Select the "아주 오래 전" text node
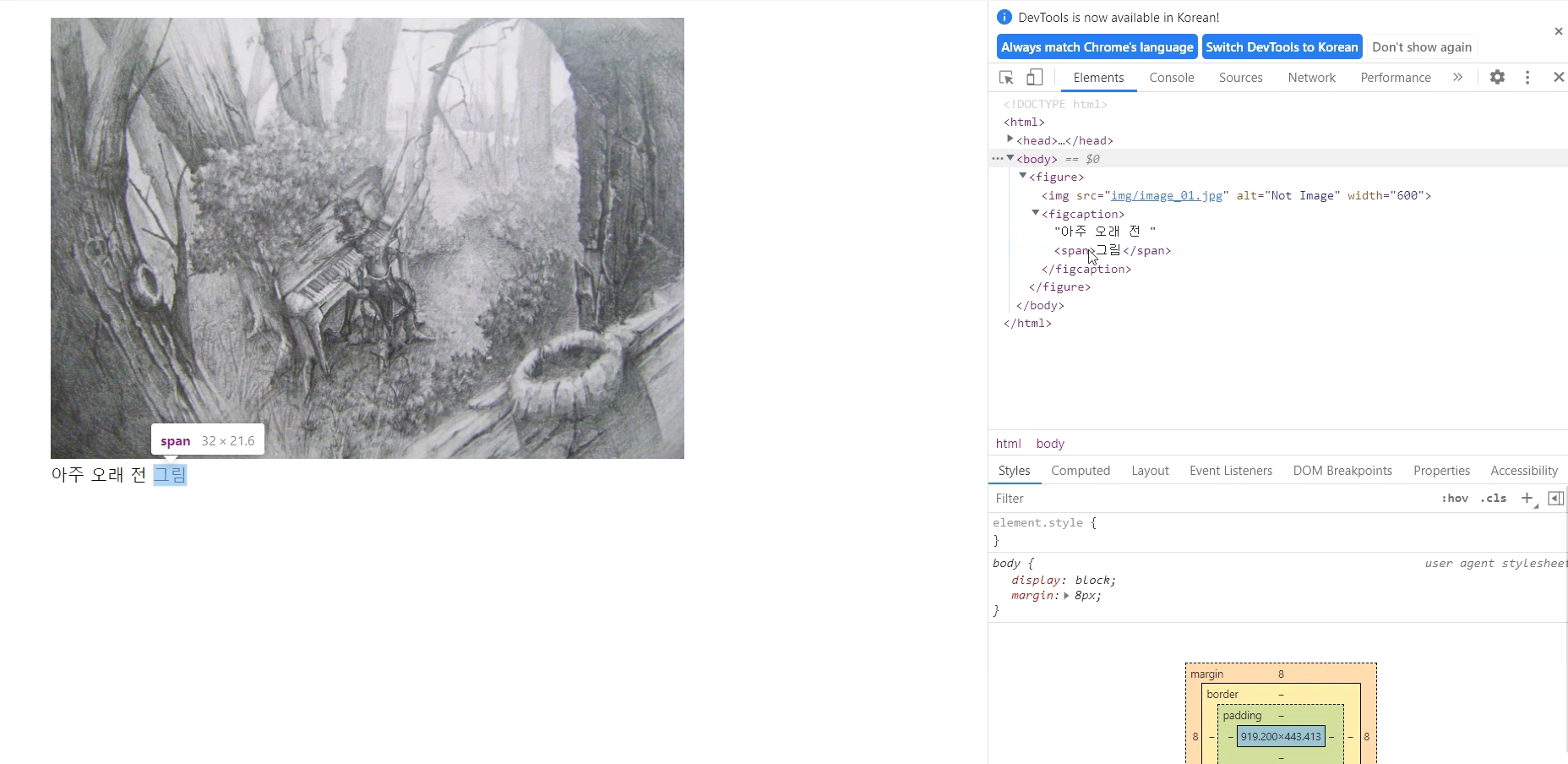1568x764 pixels. coord(1105,232)
